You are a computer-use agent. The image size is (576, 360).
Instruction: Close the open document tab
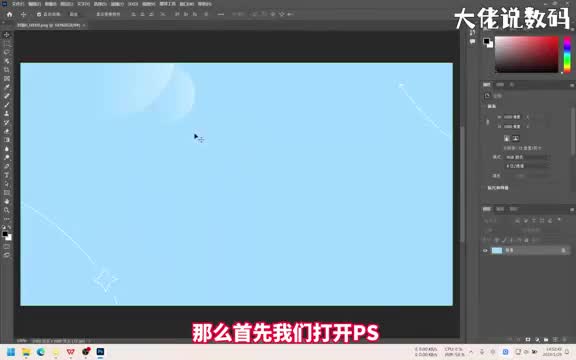[x=84, y=25]
